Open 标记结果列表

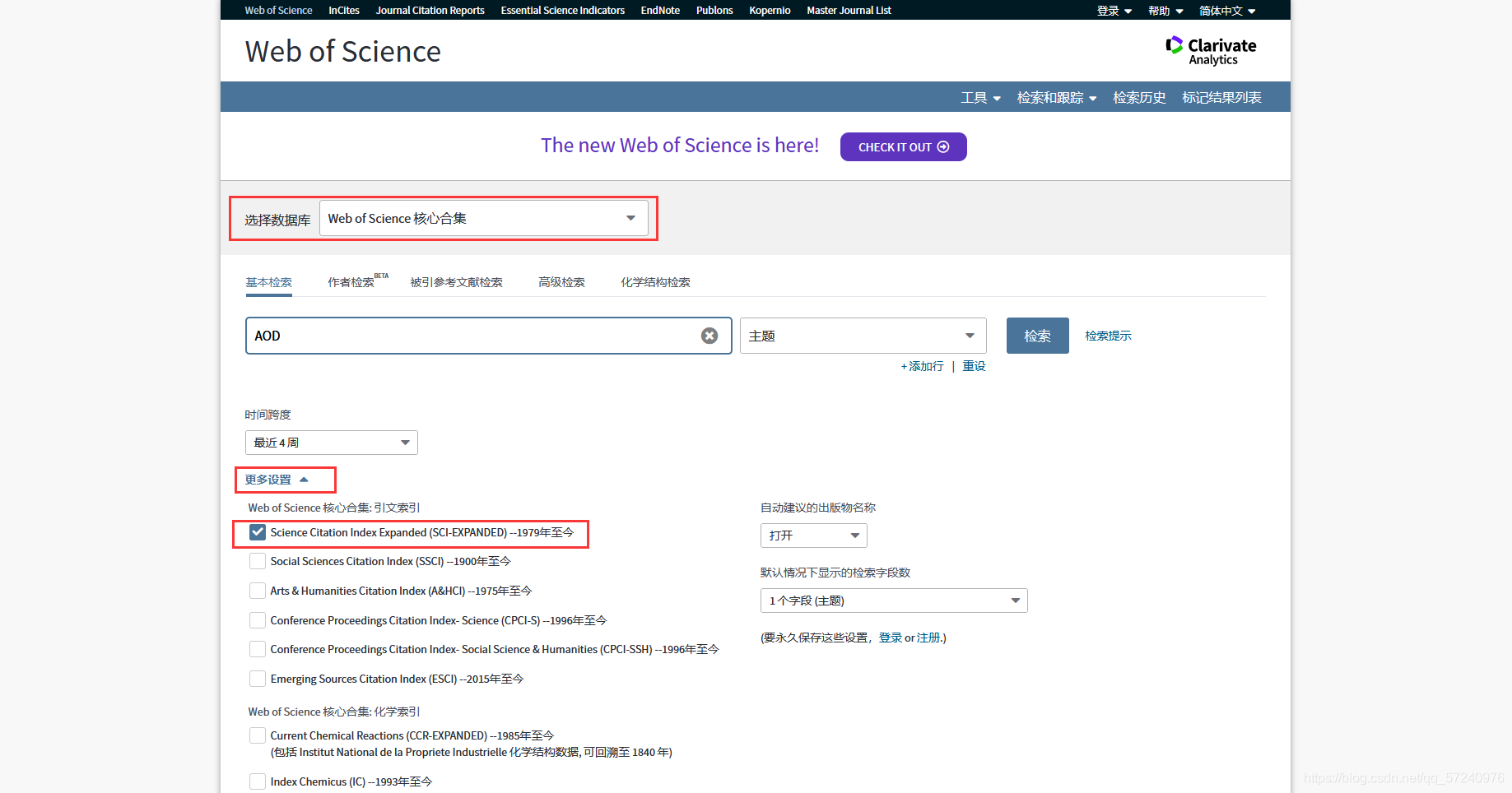[x=1221, y=98]
